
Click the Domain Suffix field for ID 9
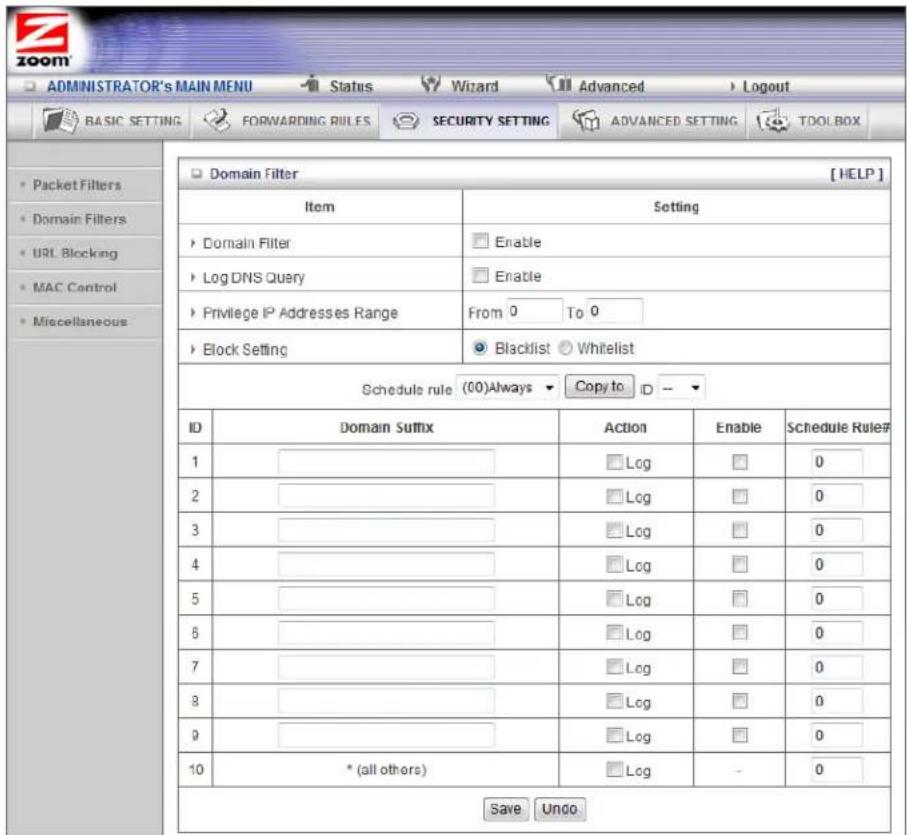[386, 735]
